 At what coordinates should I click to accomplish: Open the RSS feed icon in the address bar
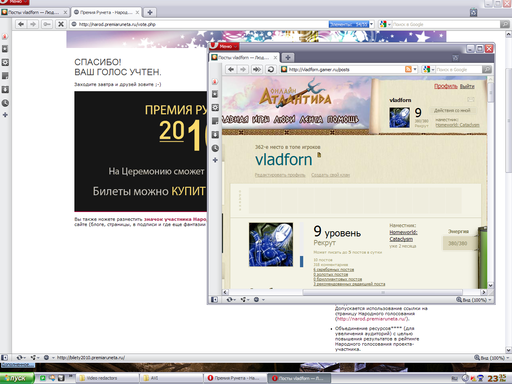point(408,69)
